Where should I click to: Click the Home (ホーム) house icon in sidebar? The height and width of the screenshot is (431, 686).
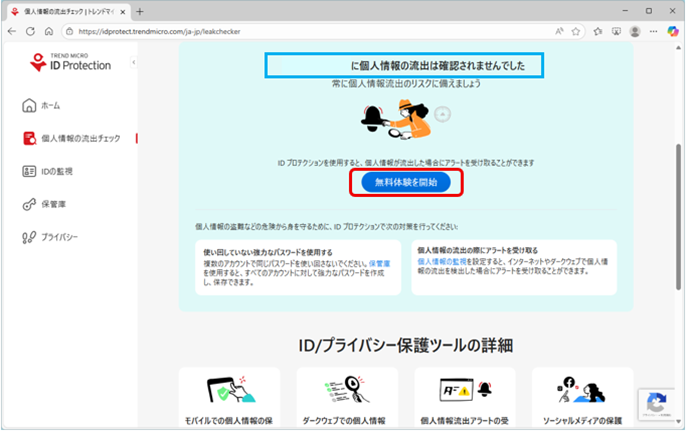[29, 105]
